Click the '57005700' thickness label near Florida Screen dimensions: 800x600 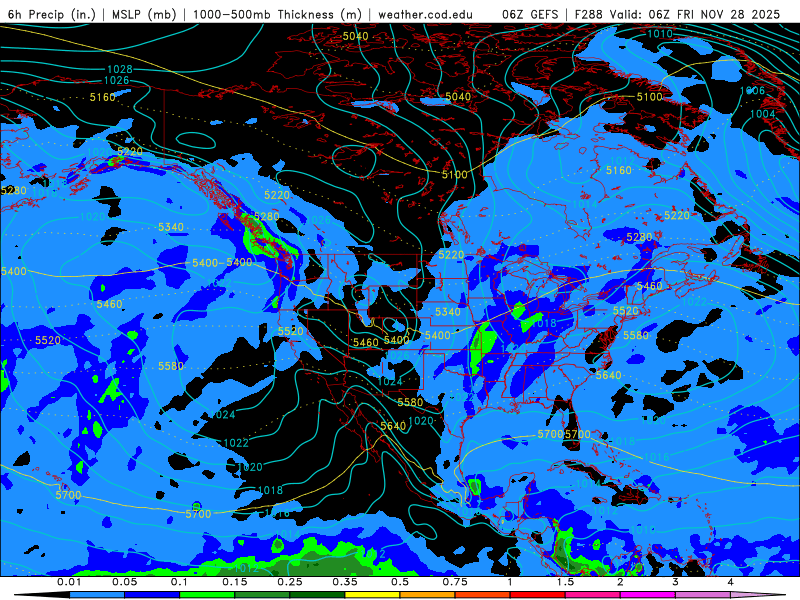564,434
